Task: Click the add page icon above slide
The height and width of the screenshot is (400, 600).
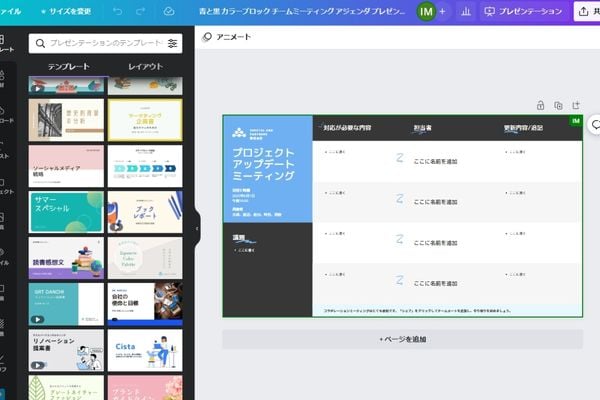Action: pos(576,105)
